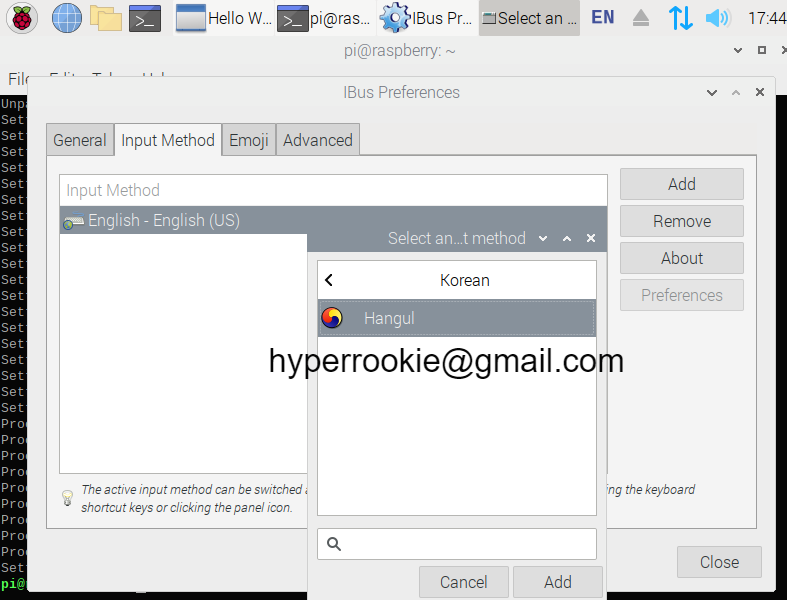Open the network up/down arrows icon
The width and height of the screenshot is (787, 600).
(681, 18)
